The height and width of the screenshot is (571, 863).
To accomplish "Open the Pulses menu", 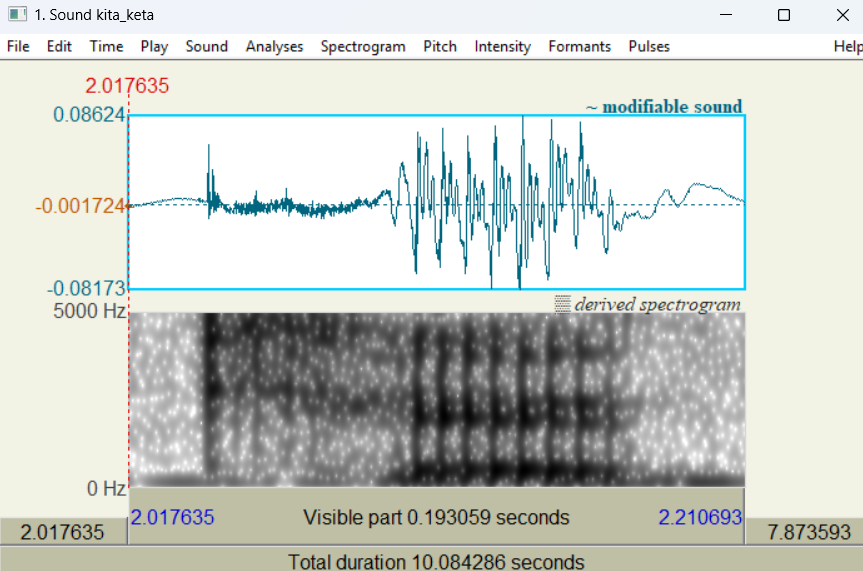I will coord(649,47).
